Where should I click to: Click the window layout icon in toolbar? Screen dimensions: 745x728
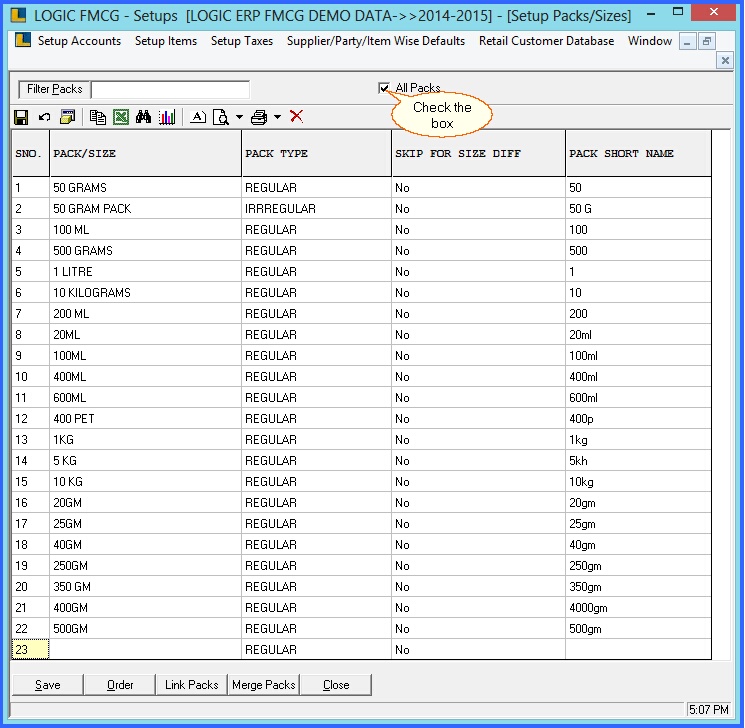pyautogui.click(x=67, y=117)
